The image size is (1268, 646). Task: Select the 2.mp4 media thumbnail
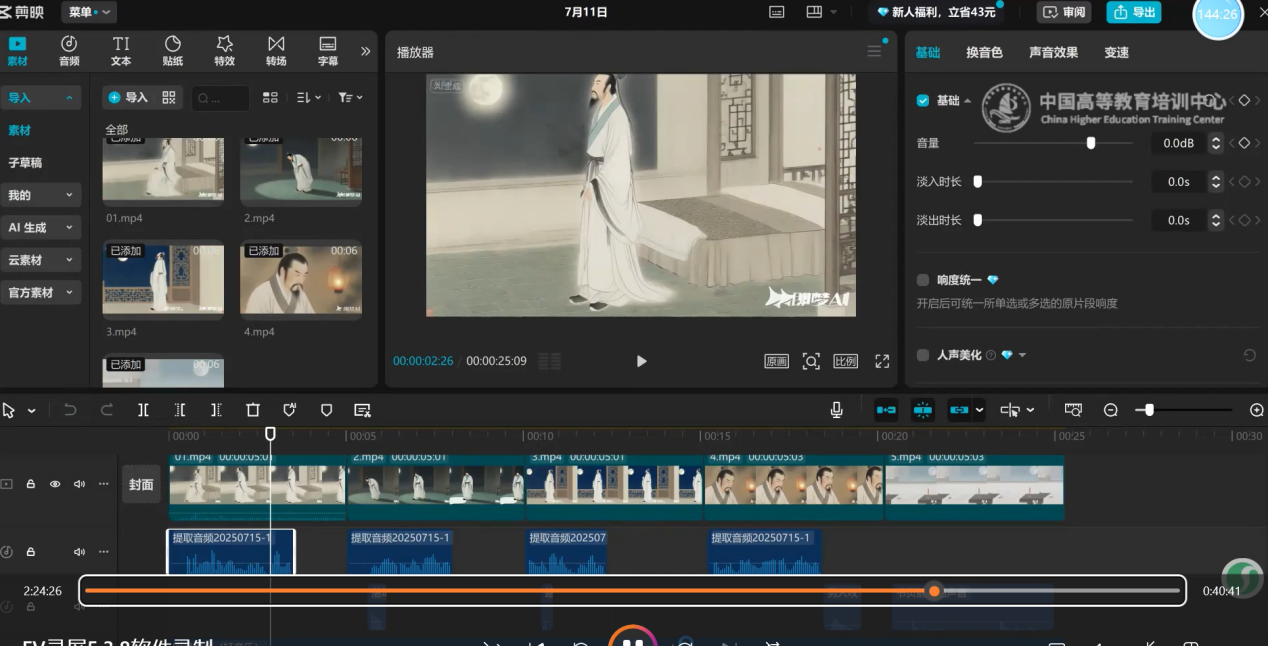point(301,172)
